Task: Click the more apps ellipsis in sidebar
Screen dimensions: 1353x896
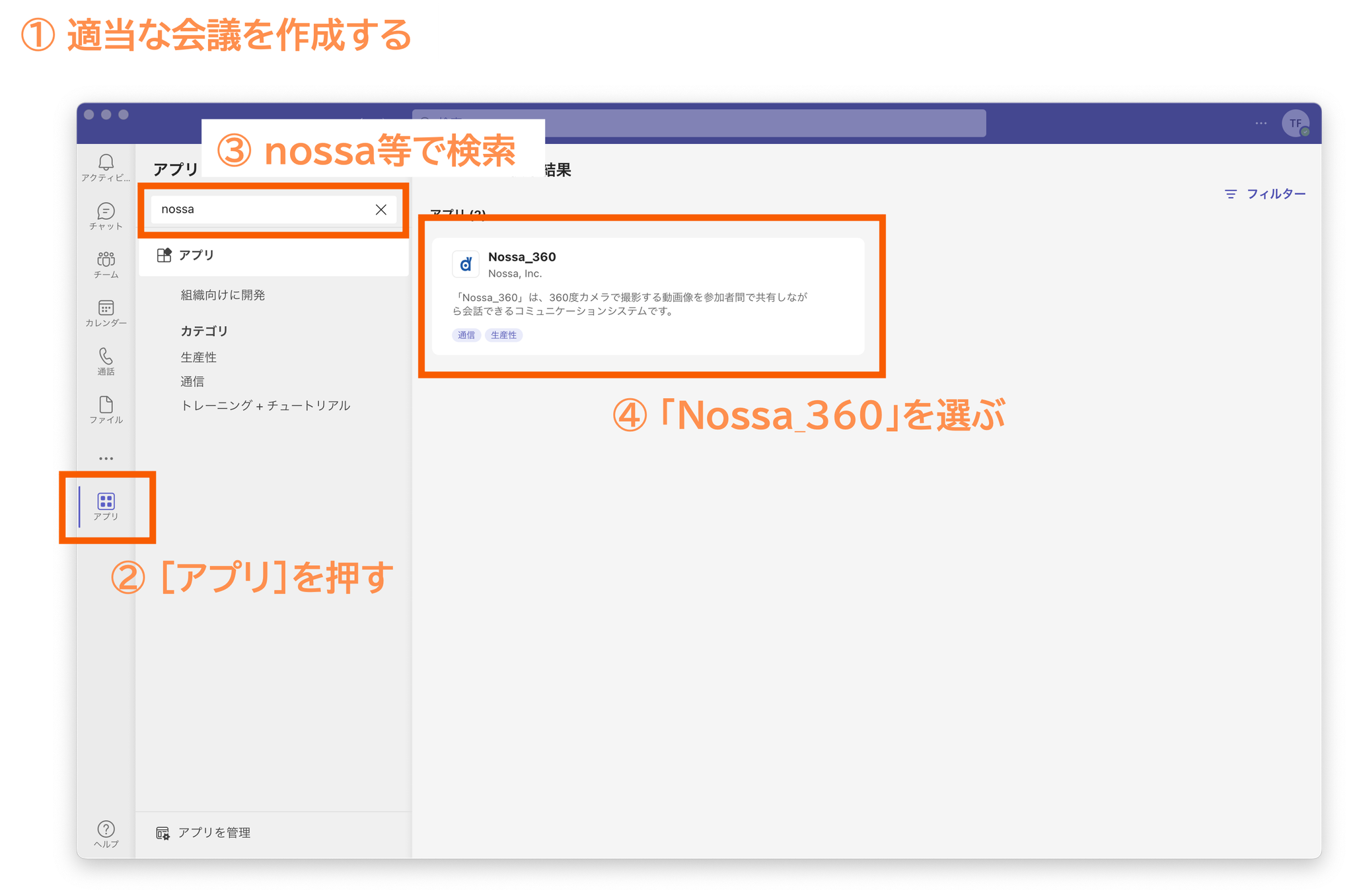Action: coord(106,458)
